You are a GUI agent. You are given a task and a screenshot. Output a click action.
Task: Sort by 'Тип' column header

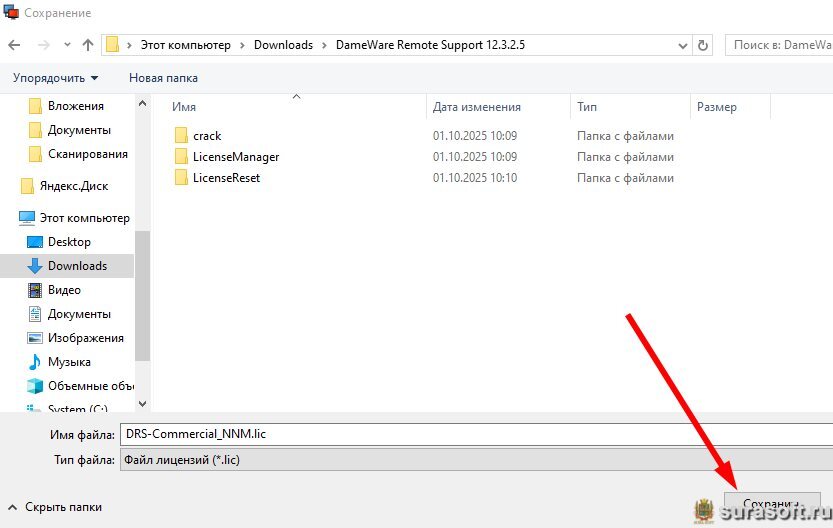tap(587, 107)
